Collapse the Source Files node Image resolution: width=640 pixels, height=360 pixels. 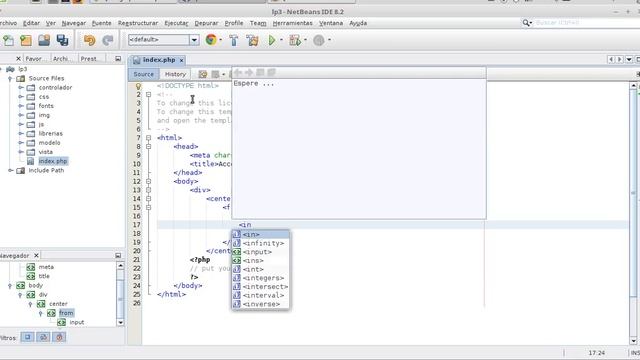click(11, 78)
